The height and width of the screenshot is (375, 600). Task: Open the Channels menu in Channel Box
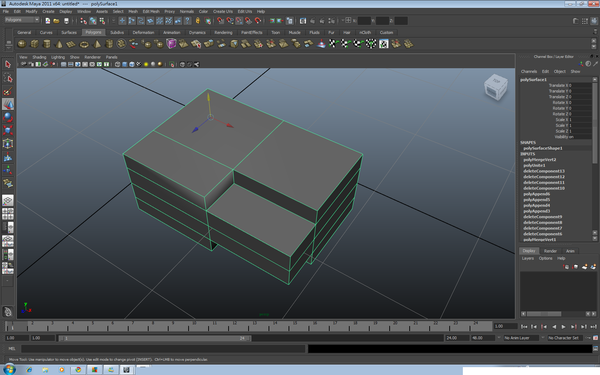point(529,72)
